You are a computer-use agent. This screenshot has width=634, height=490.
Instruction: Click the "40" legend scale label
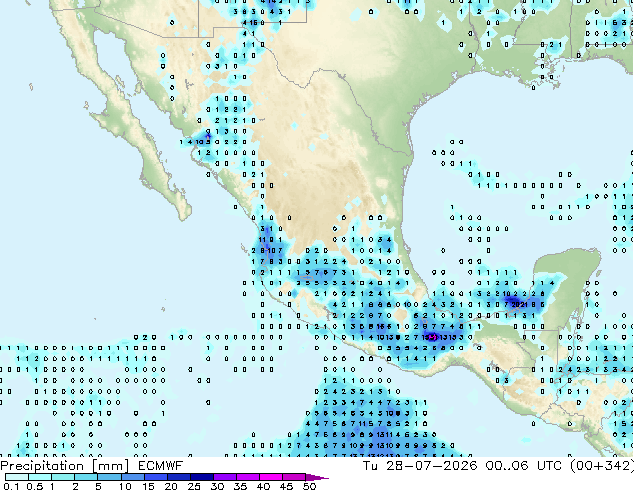pos(263,486)
